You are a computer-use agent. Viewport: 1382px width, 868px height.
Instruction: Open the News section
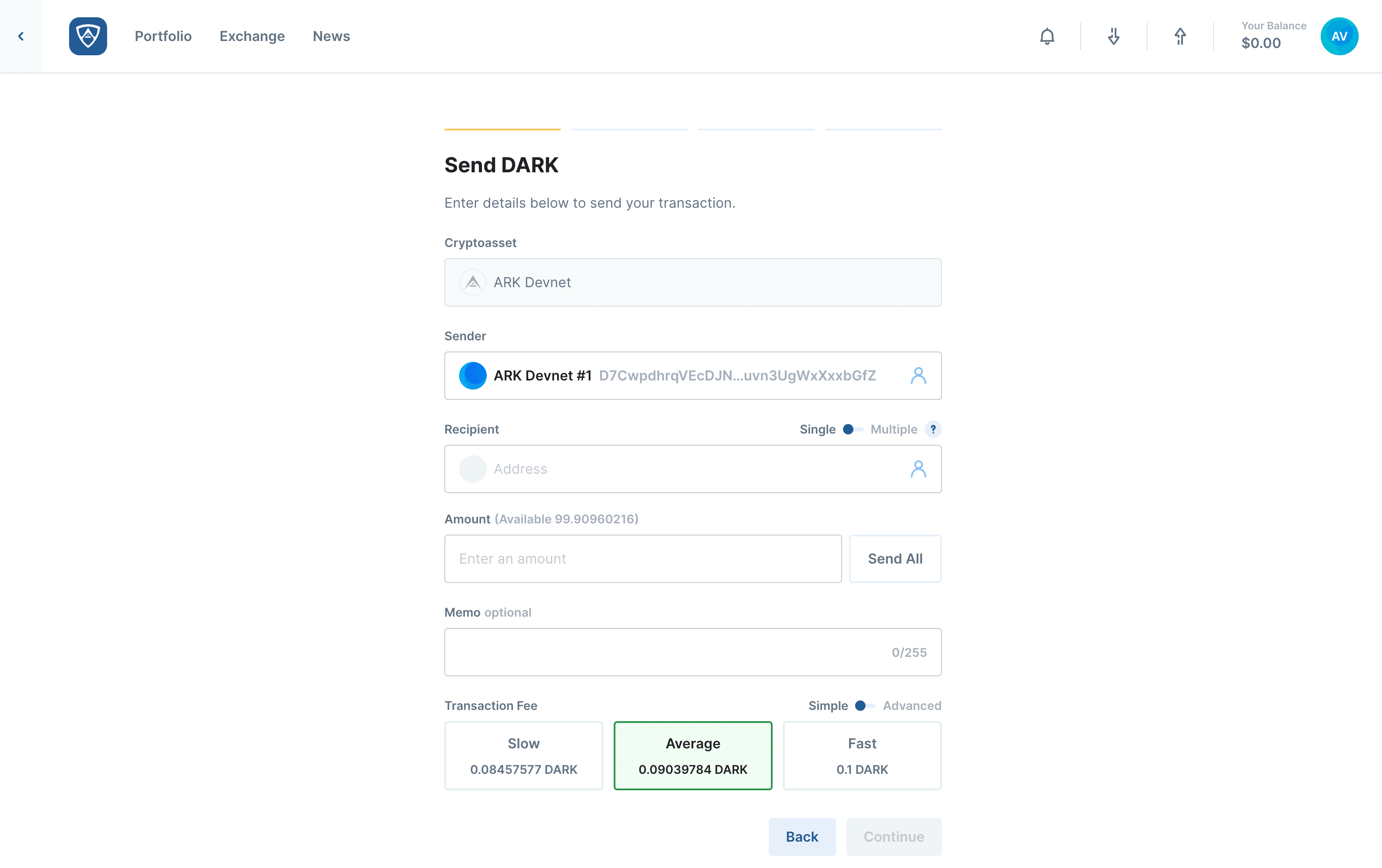tap(331, 36)
